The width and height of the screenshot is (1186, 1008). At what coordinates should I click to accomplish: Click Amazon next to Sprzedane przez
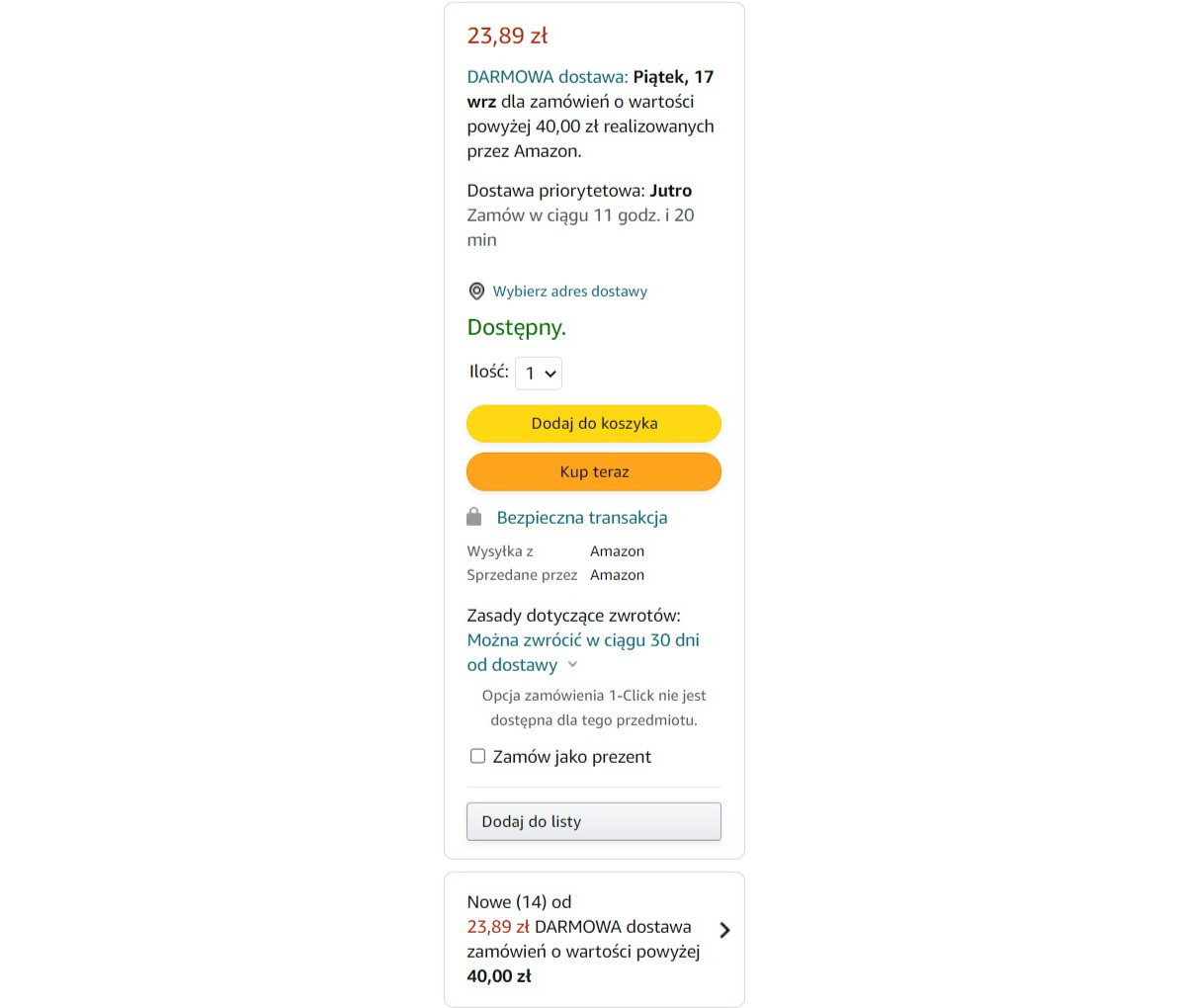pos(618,575)
